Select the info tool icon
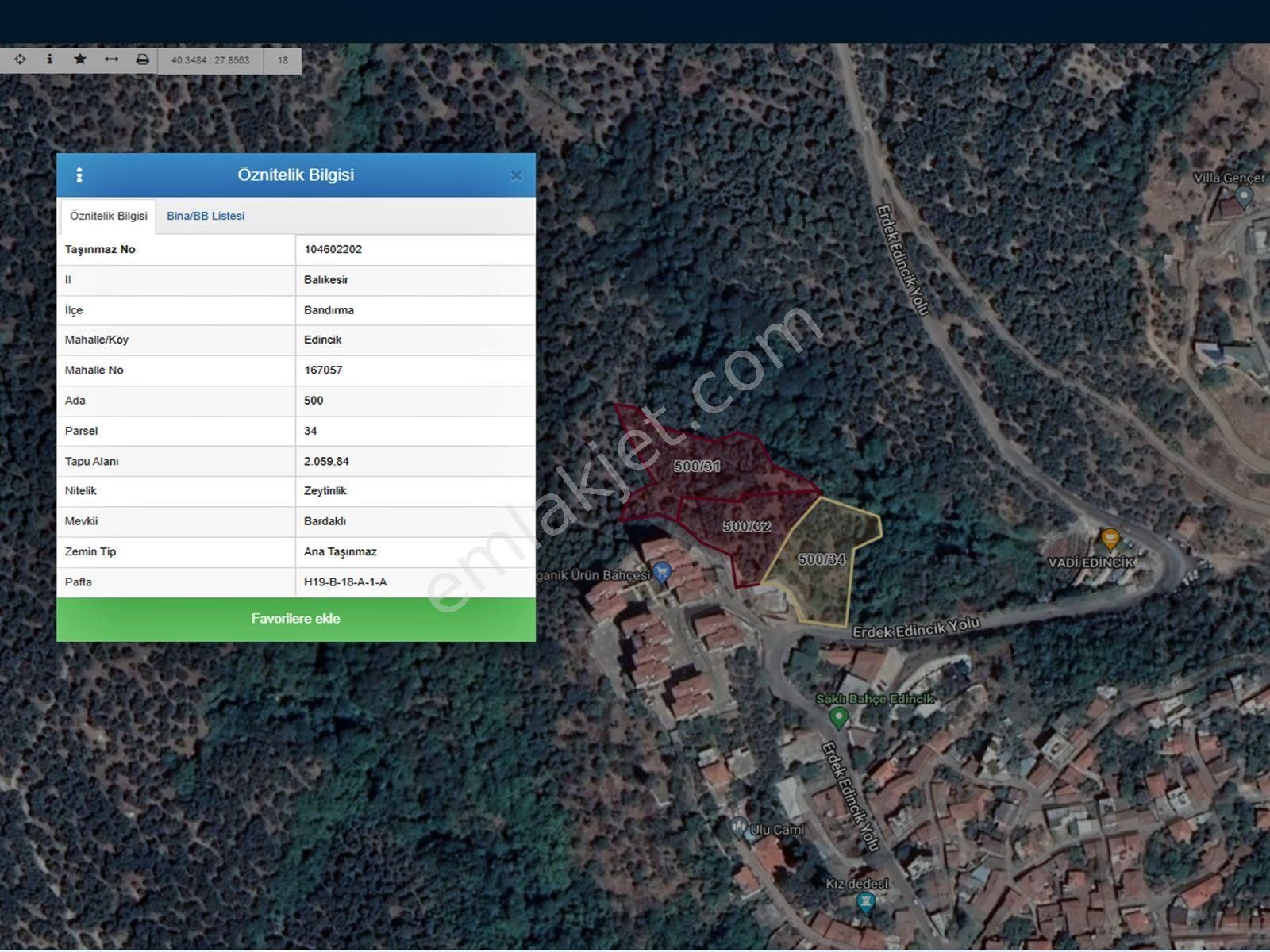This screenshot has height=952, width=1270. coord(49,59)
